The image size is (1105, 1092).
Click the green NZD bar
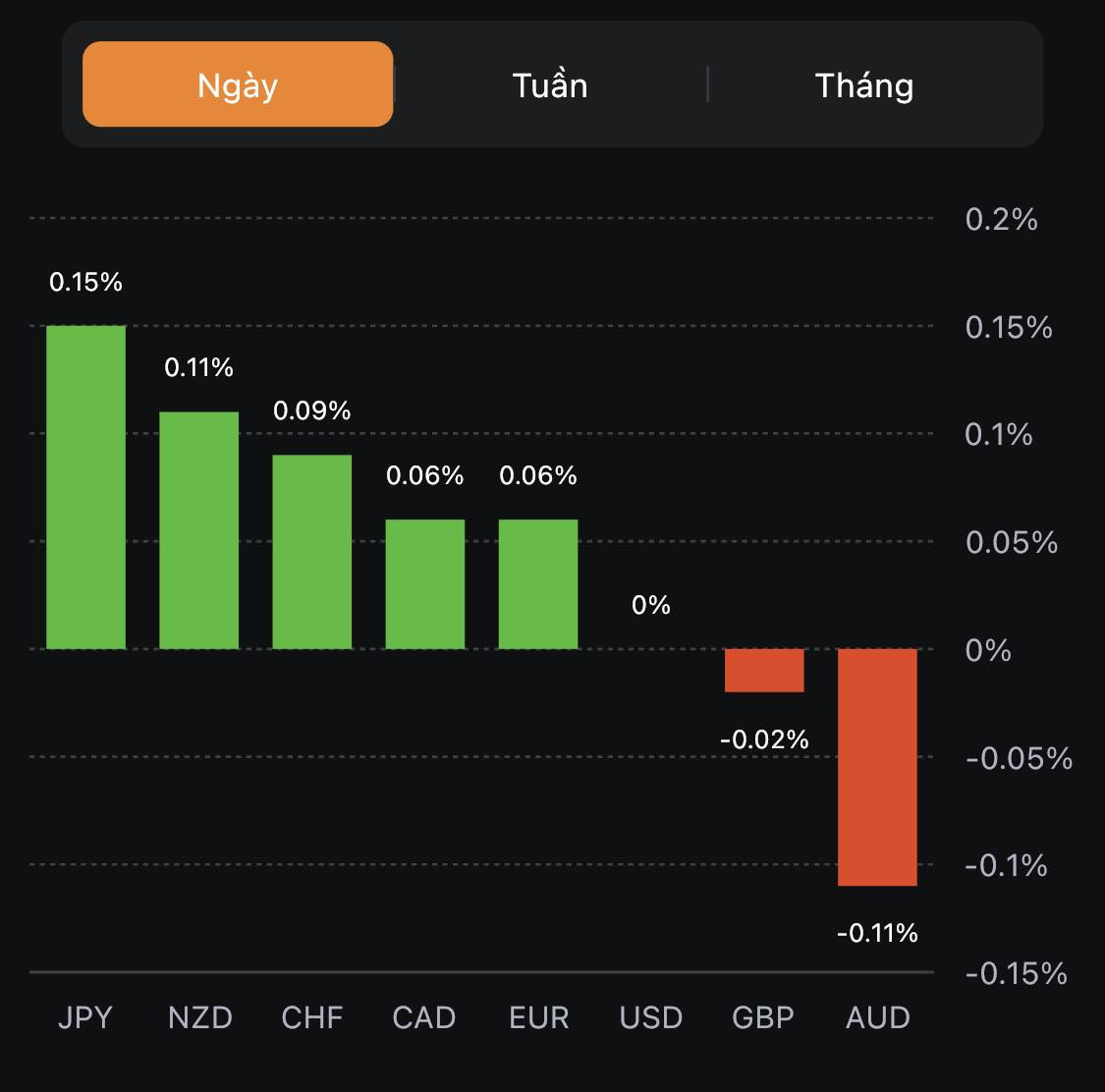(x=199, y=530)
